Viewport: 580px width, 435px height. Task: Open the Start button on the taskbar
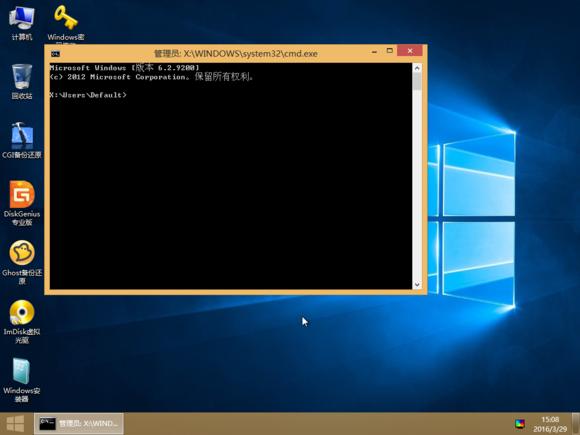[x=15, y=424]
